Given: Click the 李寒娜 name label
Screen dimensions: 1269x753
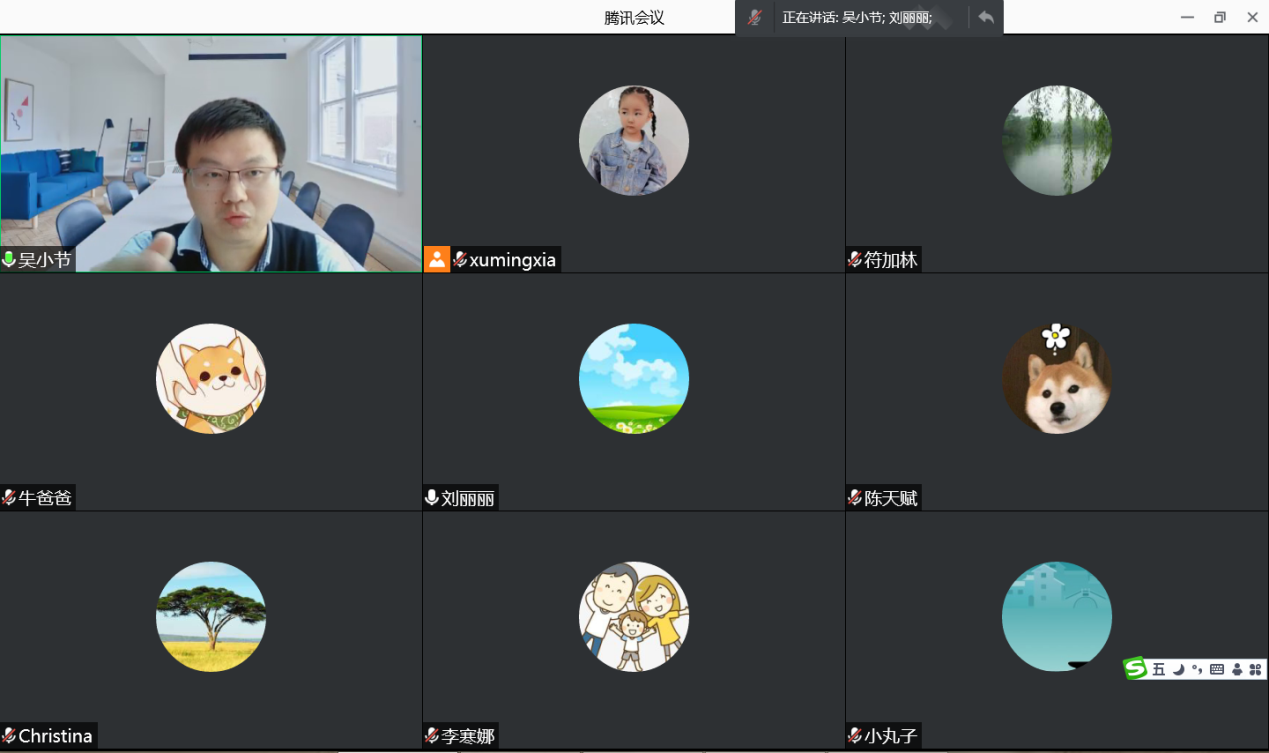Looking at the screenshot, I should [467, 736].
